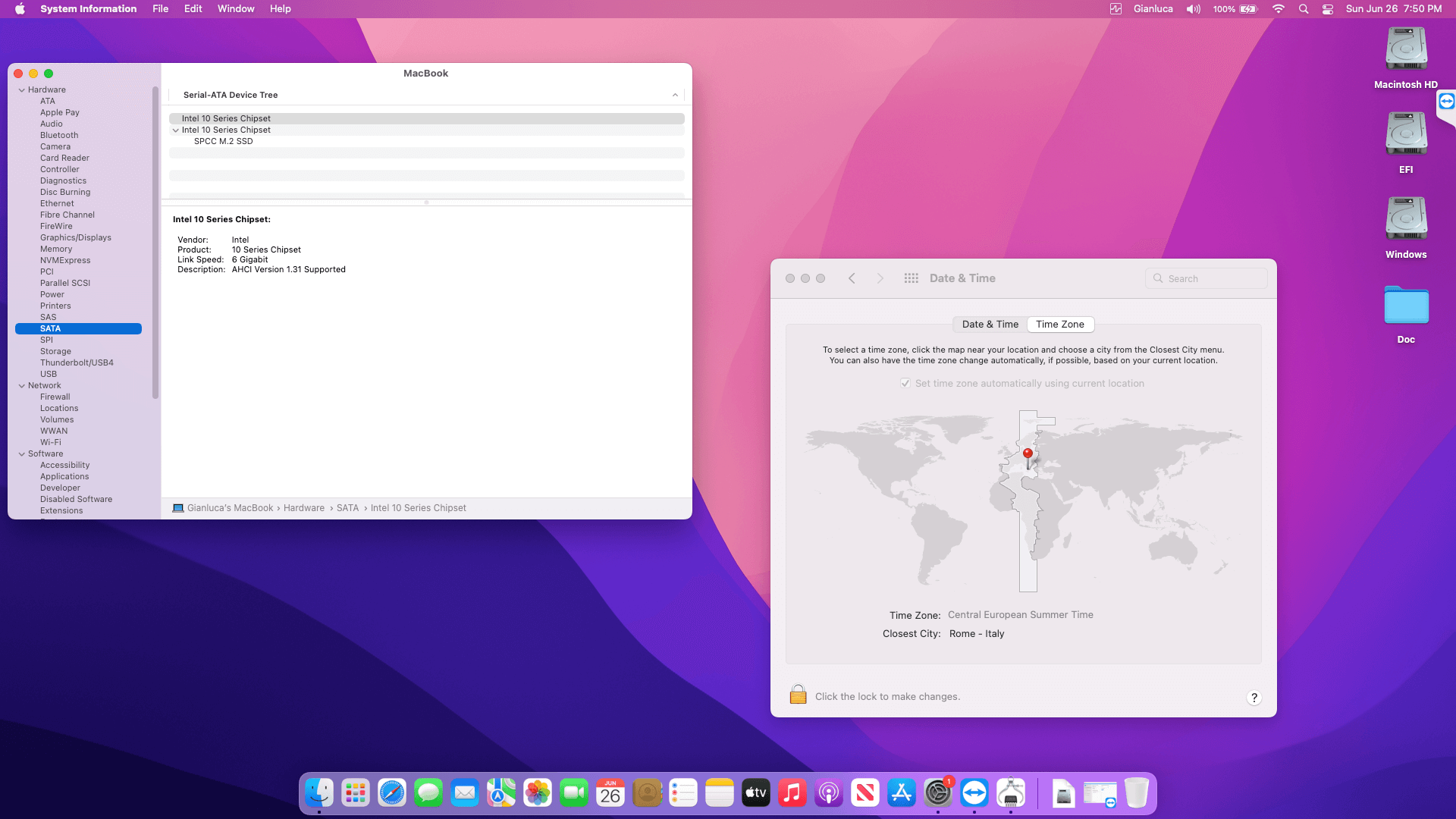Open the Trash in the dock
This screenshot has width=1456, height=819.
[1137, 793]
